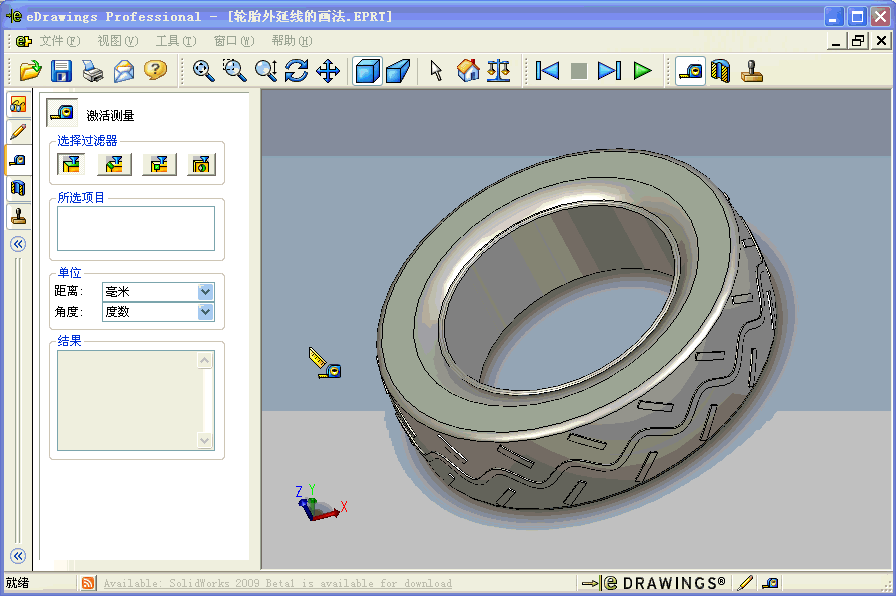896x596 pixels.
Task: Click the pencil markup icon in the status bar
Action: (x=745, y=583)
